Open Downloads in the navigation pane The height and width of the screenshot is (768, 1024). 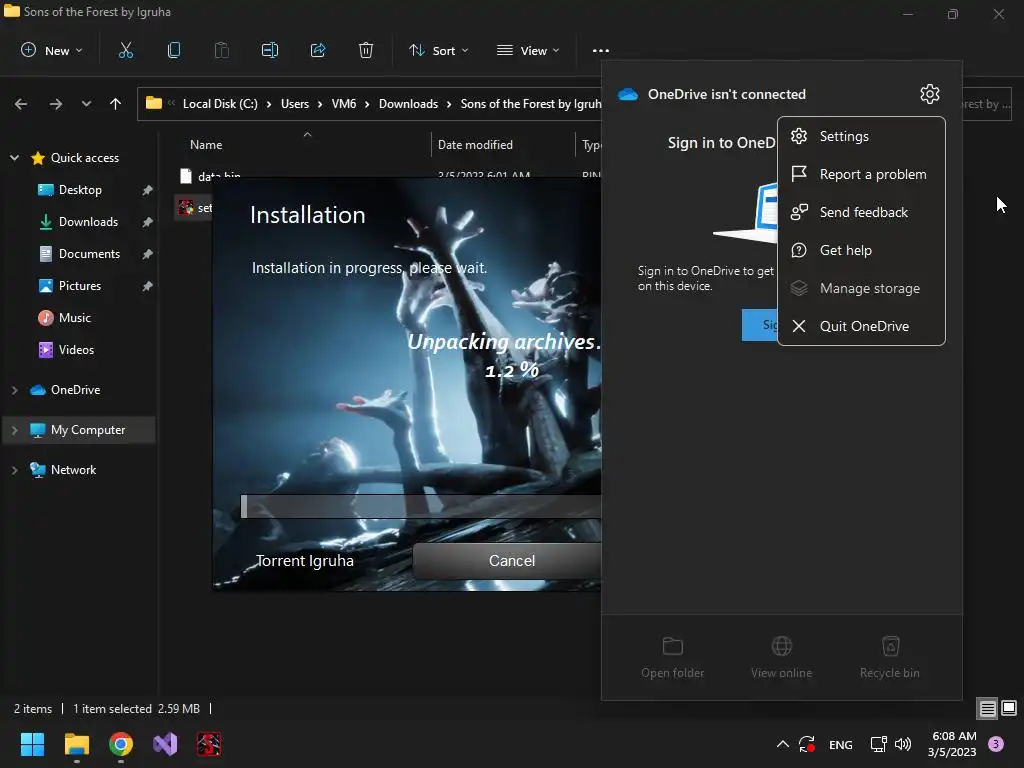(x=88, y=222)
